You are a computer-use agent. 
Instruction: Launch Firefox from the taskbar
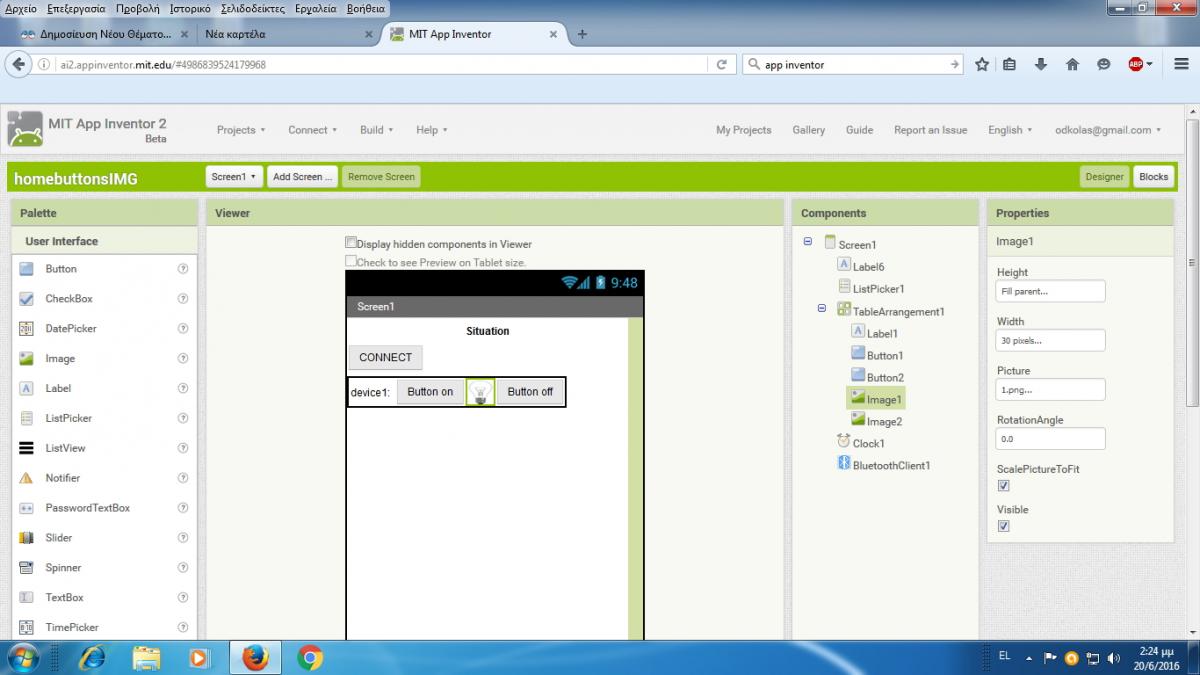(255, 657)
